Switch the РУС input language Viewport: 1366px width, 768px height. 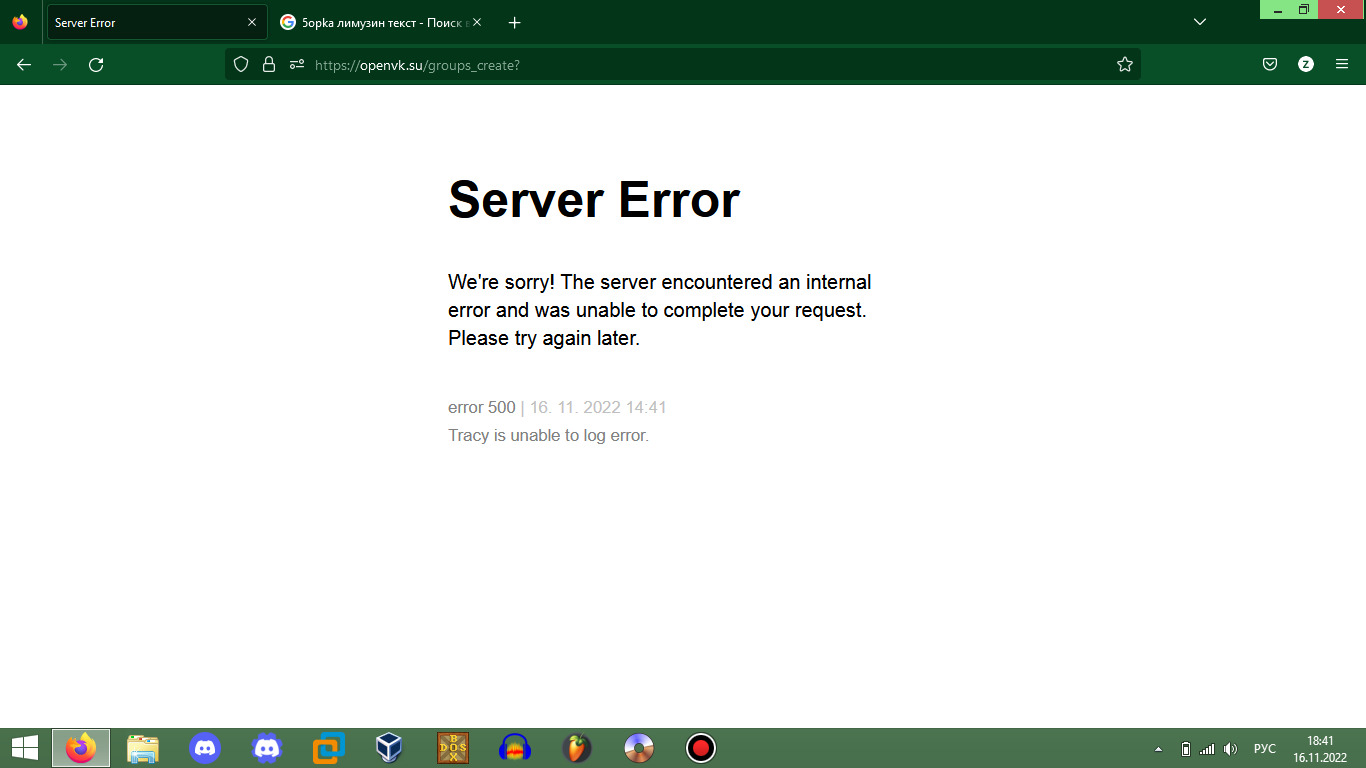coord(1265,748)
